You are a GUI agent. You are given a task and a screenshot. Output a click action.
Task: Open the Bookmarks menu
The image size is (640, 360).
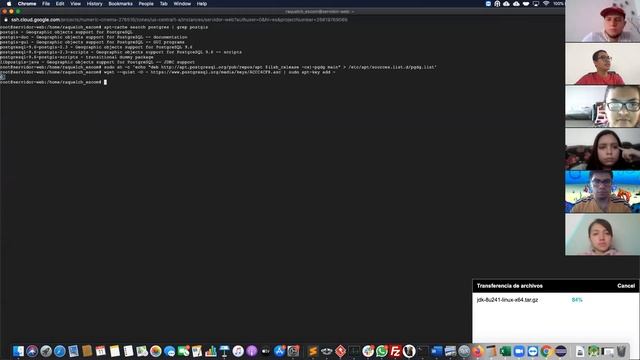(x=120, y=4)
